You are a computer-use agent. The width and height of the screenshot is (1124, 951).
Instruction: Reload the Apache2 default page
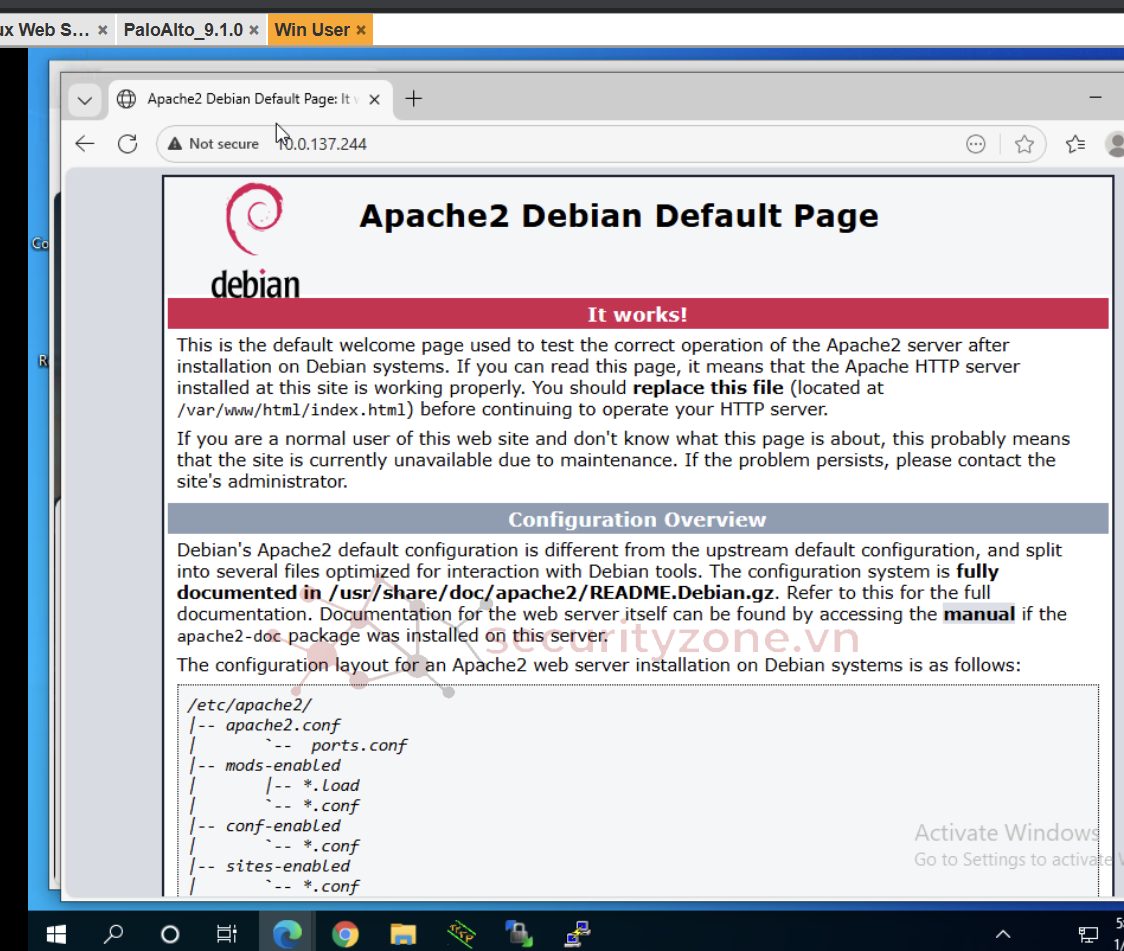(x=127, y=144)
